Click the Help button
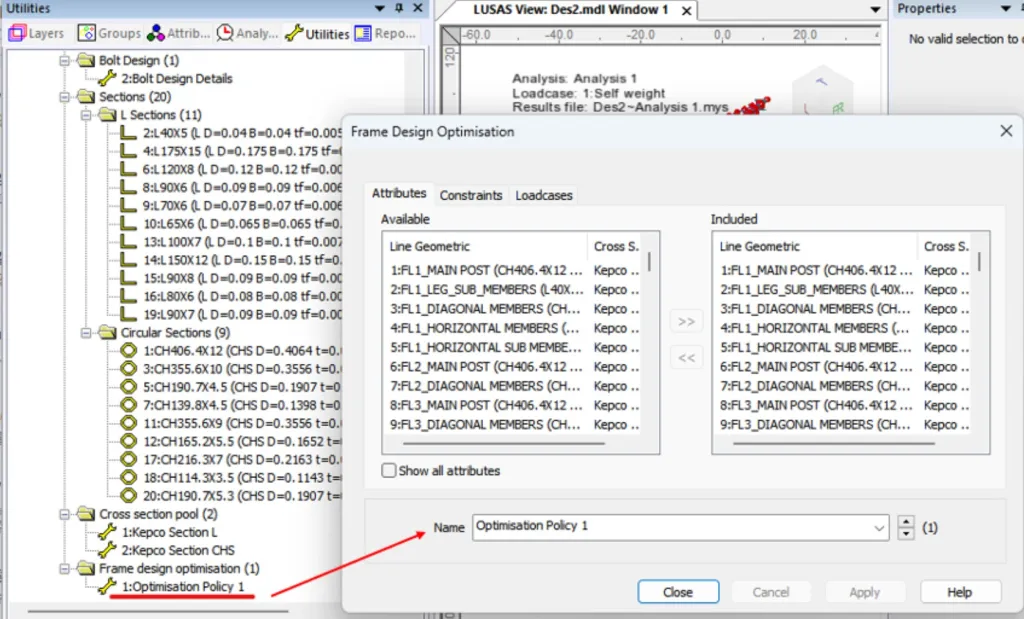 [x=959, y=592]
